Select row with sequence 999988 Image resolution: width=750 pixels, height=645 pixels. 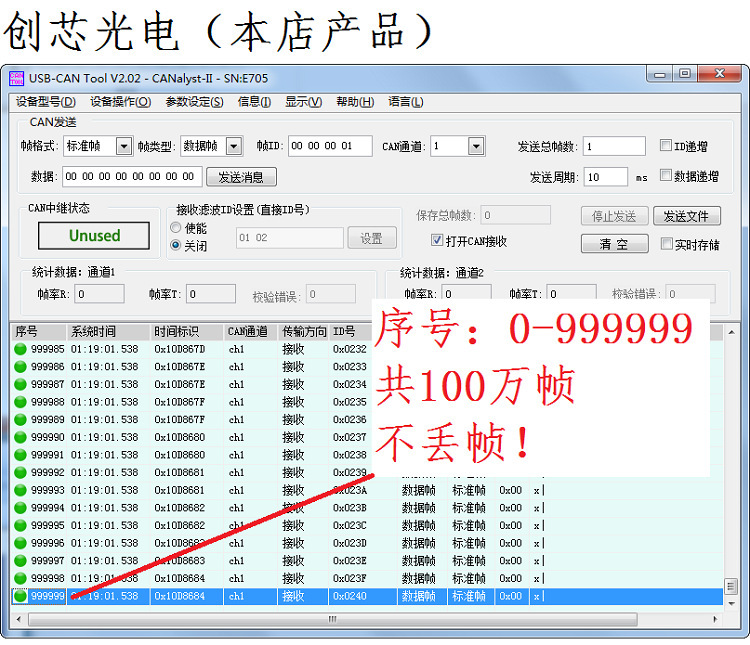(367, 402)
